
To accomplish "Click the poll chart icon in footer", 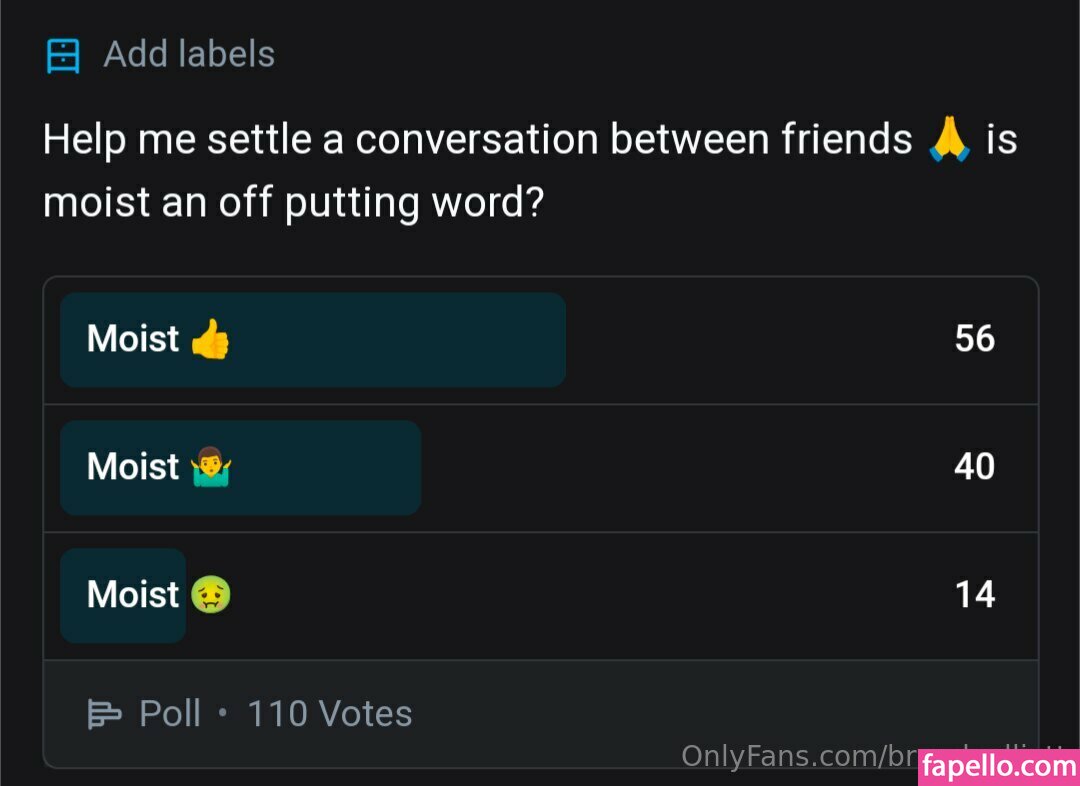I will pyautogui.click(x=103, y=714).
